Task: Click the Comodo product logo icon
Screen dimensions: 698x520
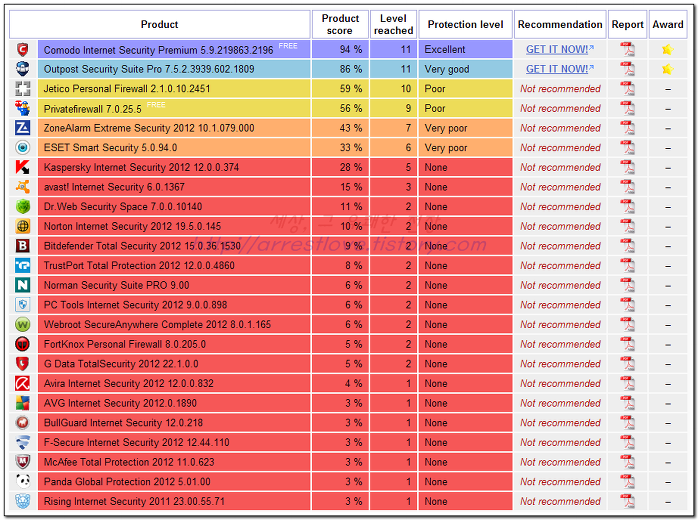Action: (23, 49)
